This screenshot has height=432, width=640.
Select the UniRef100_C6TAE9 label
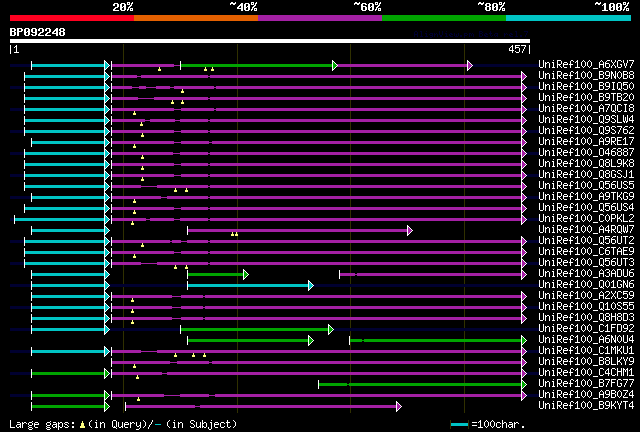[x=586, y=252]
